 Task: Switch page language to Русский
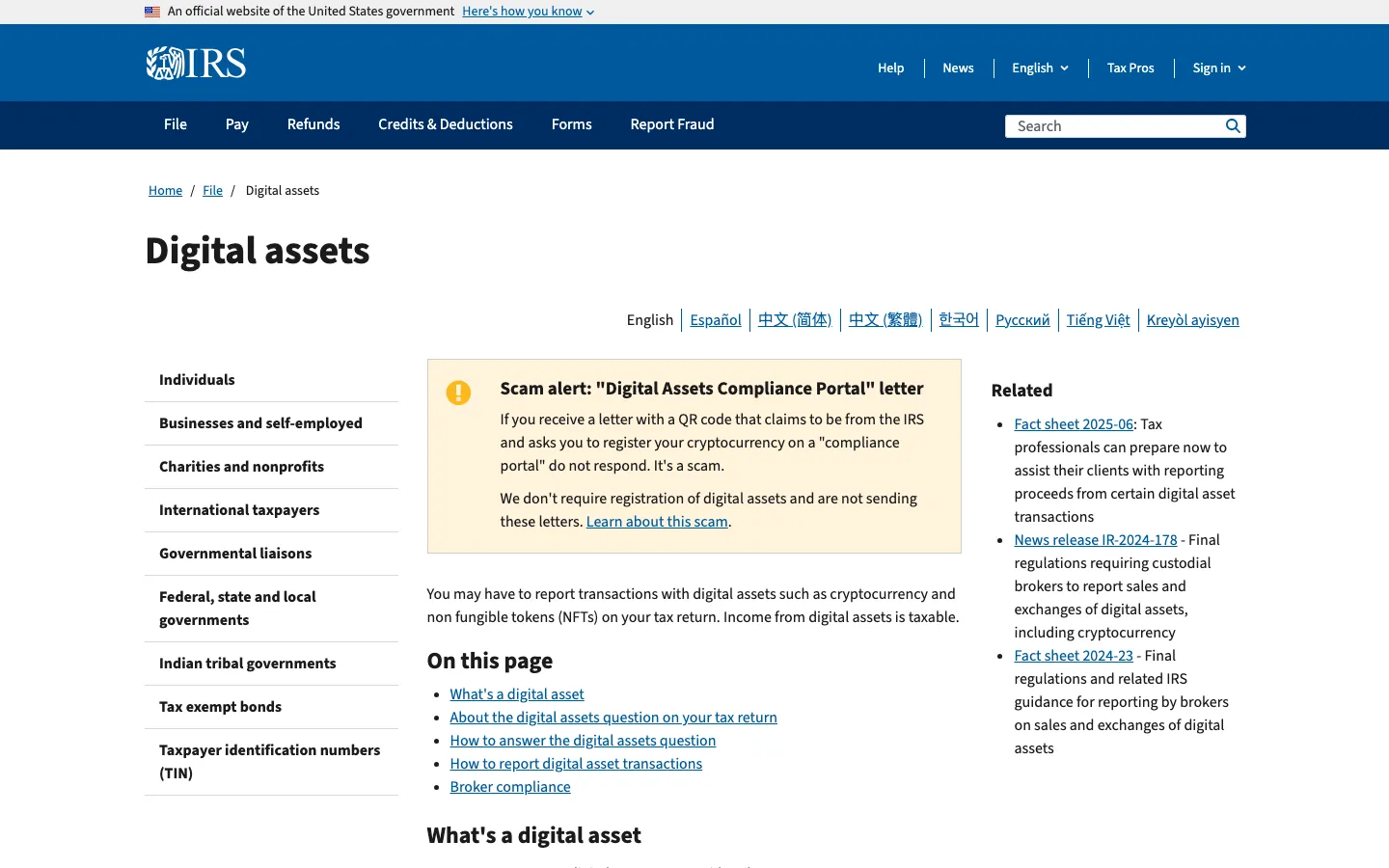click(1022, 320)
